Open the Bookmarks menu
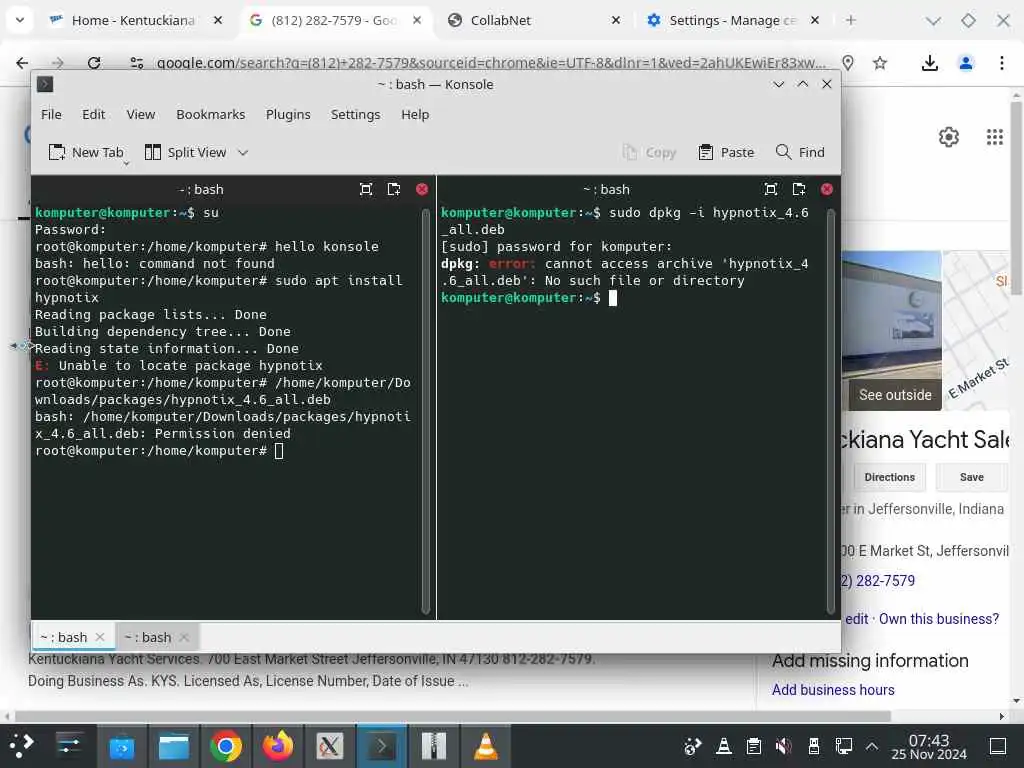This screenshot has height=768, width=1024. pos(210,114)
